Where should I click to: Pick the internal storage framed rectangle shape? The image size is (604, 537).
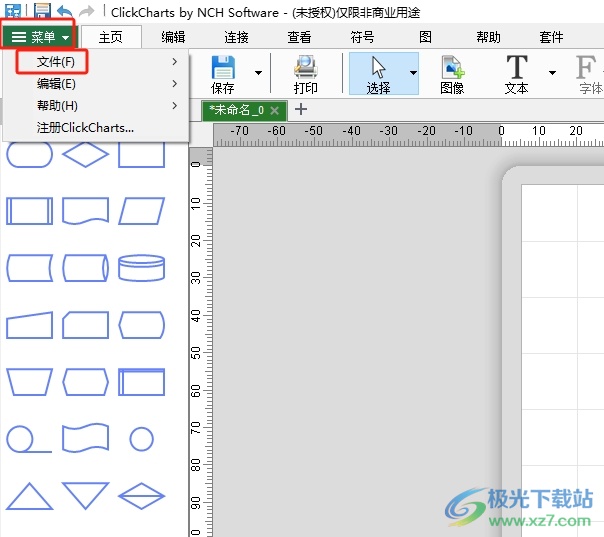(141, 382)
